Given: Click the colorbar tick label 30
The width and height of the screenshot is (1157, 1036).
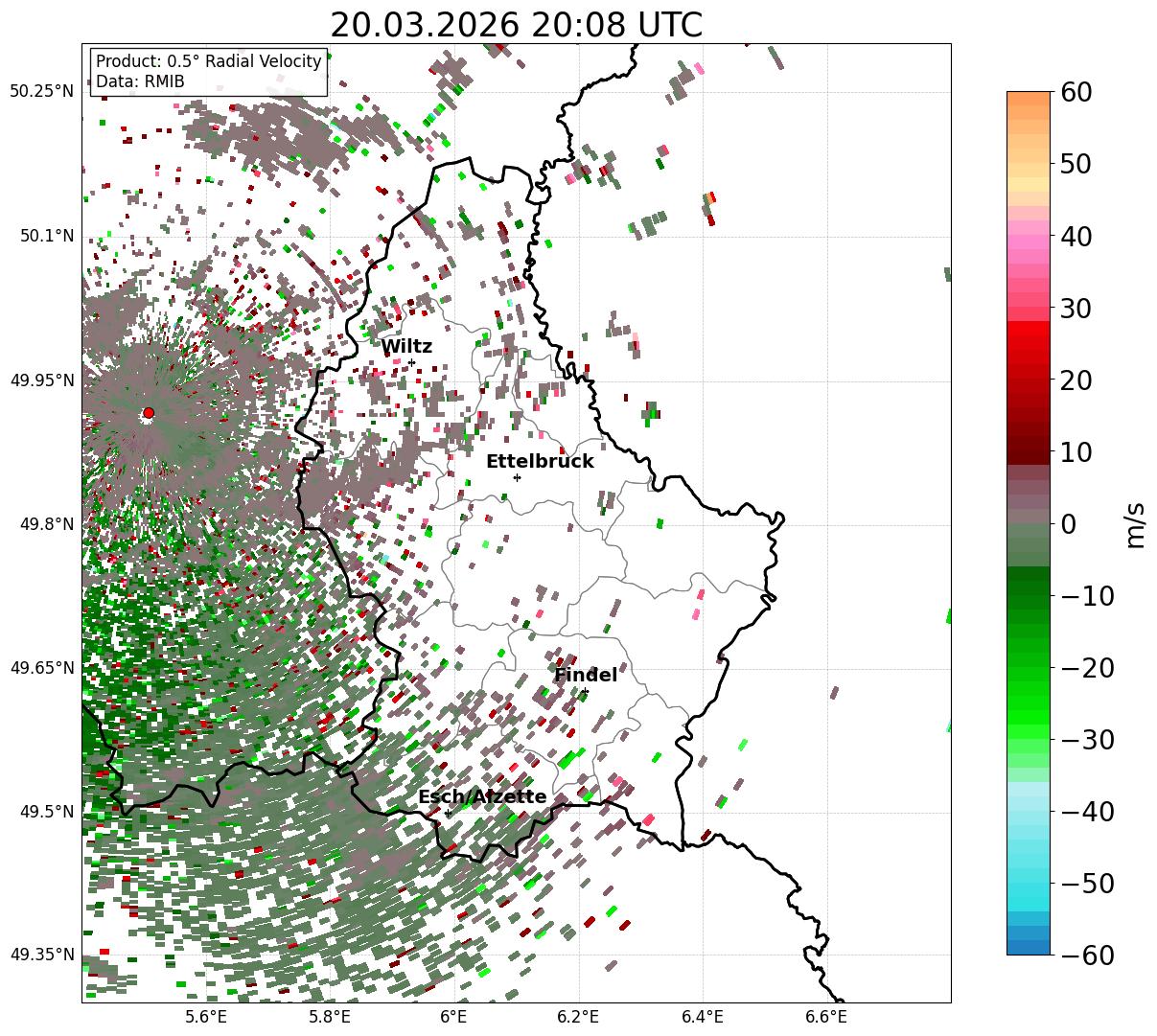Looking at the screenshot, I should (x=1075, y=308).
